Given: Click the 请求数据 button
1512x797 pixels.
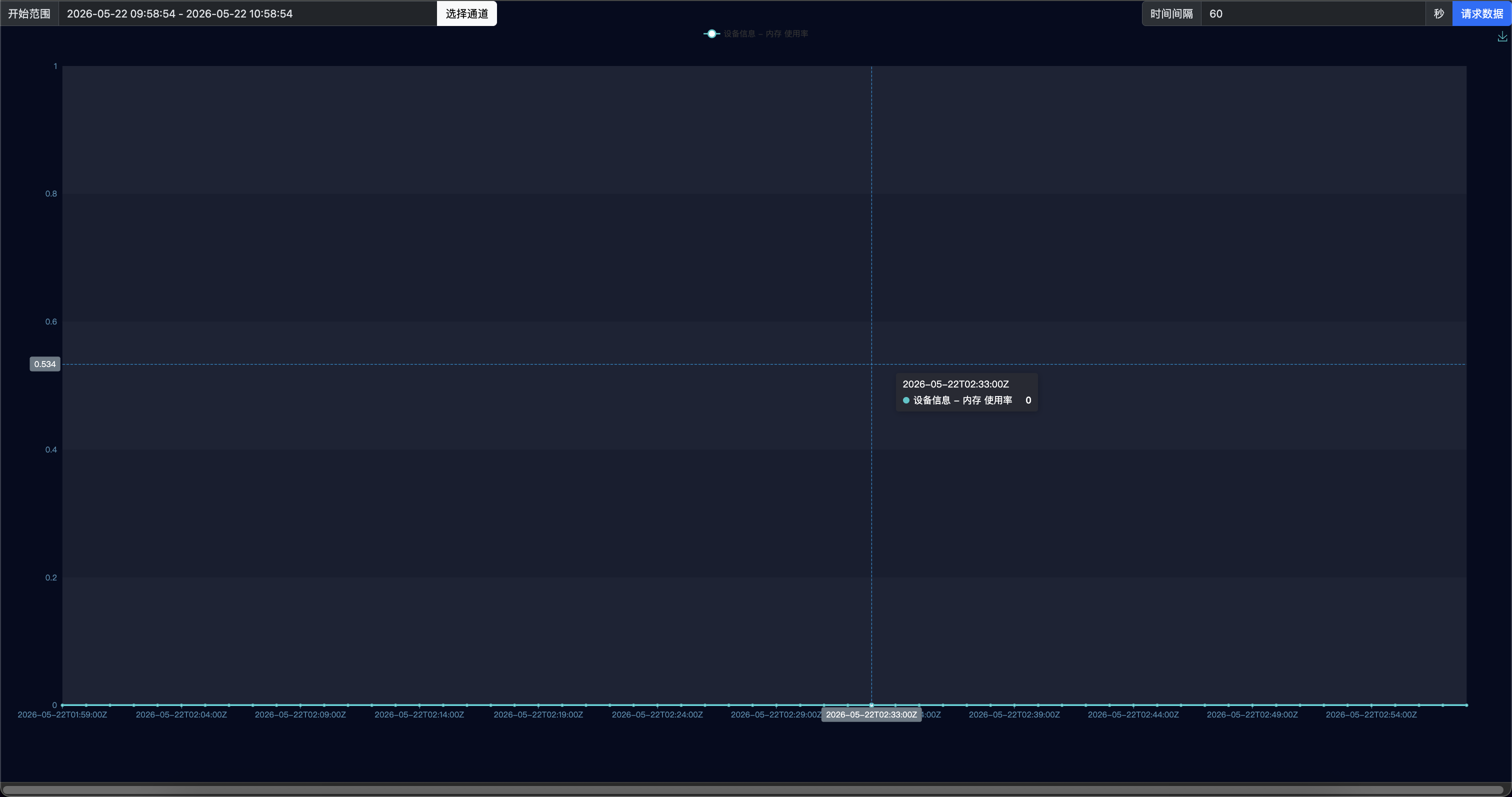Looking at the screenshot, I should [x=1481, y=13].
